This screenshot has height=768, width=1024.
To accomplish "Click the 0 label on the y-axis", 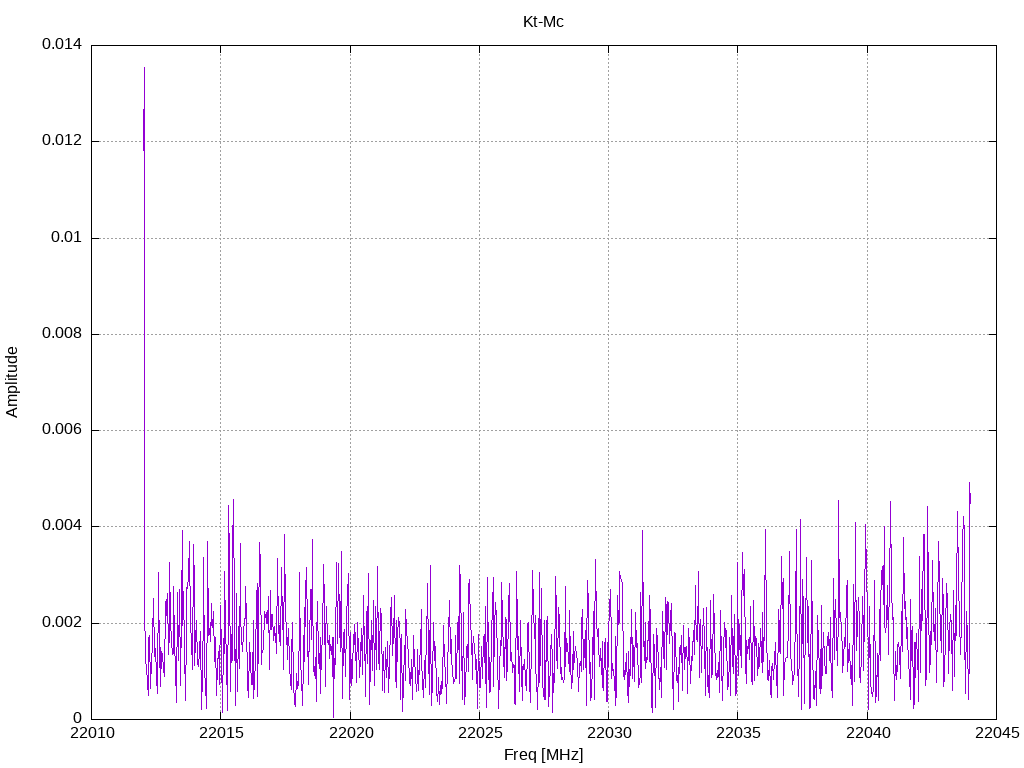I will (77, 718).
